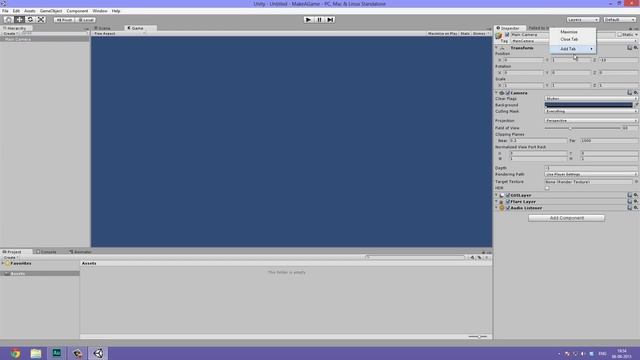Click the Field of View slider
The image size is (640, 360).
pyautogui.click(x=582, y=128)
